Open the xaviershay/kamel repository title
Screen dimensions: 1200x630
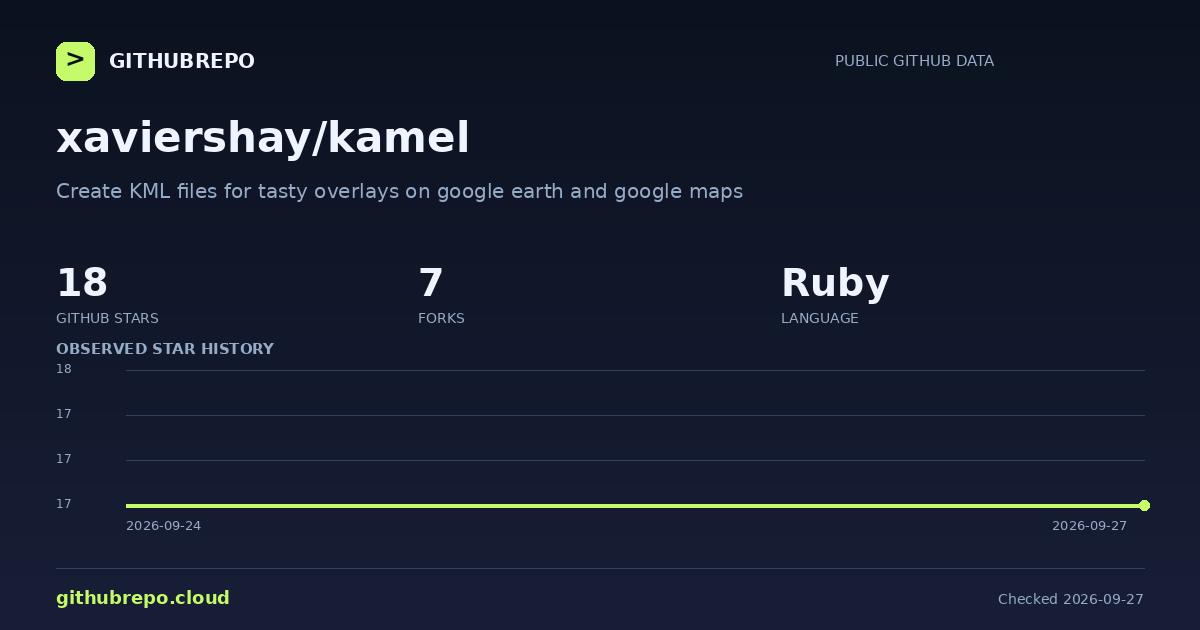263,138
